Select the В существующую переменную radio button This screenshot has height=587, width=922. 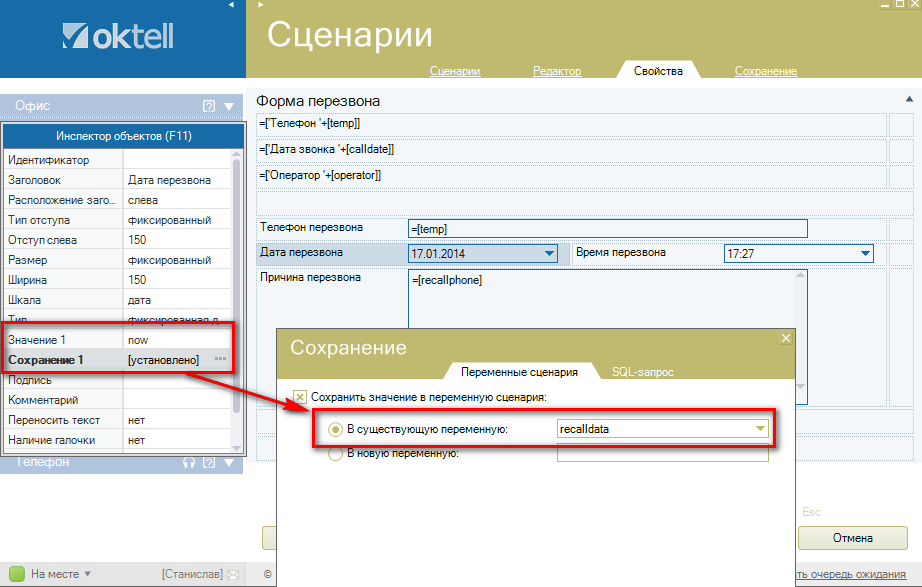[x=335, y=429]
